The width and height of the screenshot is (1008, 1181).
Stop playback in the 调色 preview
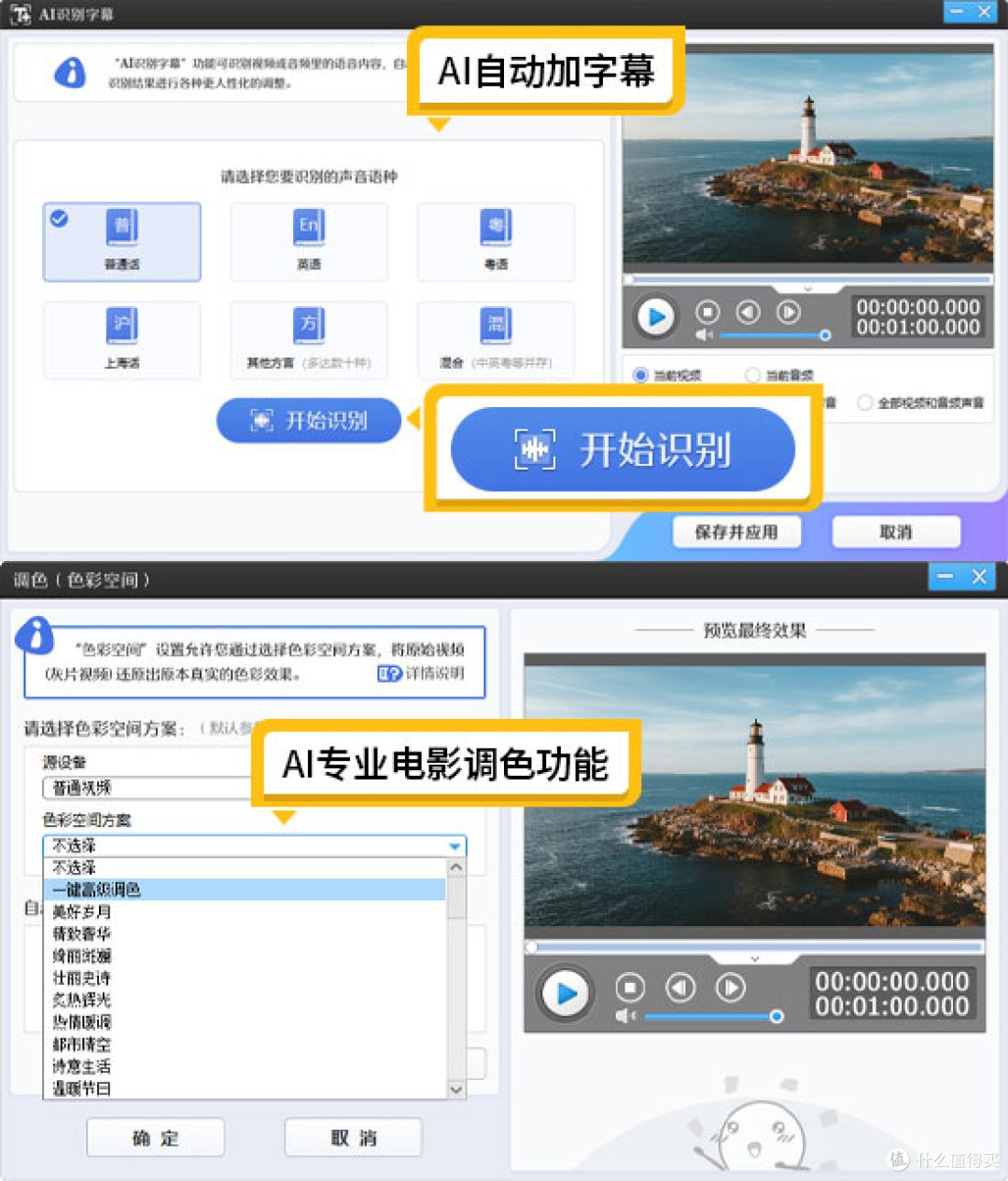[630, 987]
